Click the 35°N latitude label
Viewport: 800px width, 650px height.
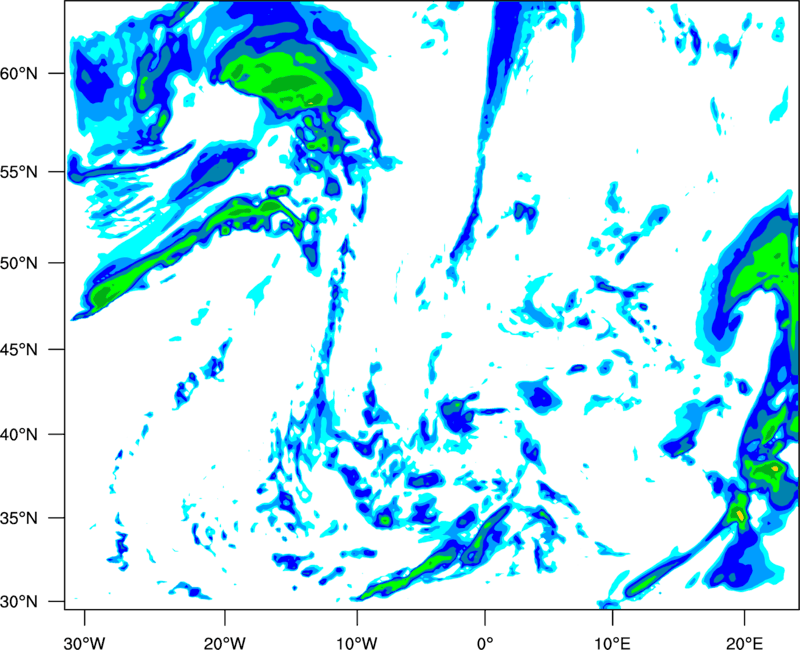[19, 518]
